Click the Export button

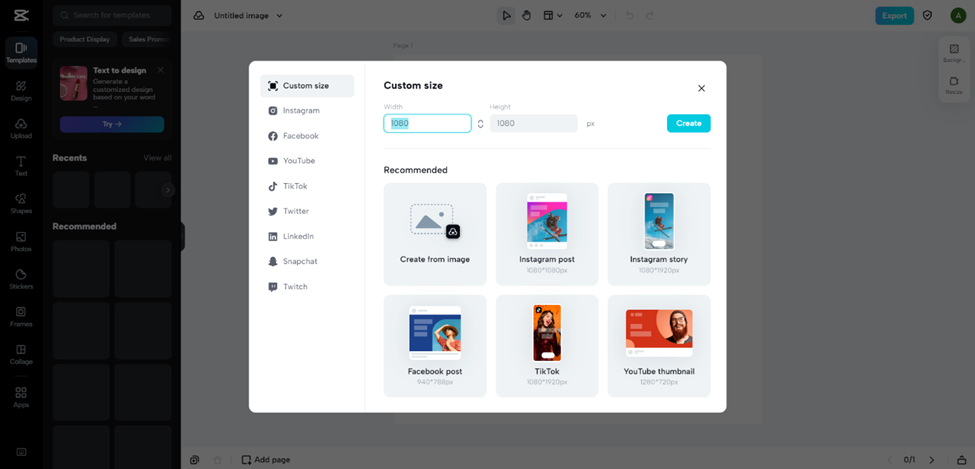(894, 16)
